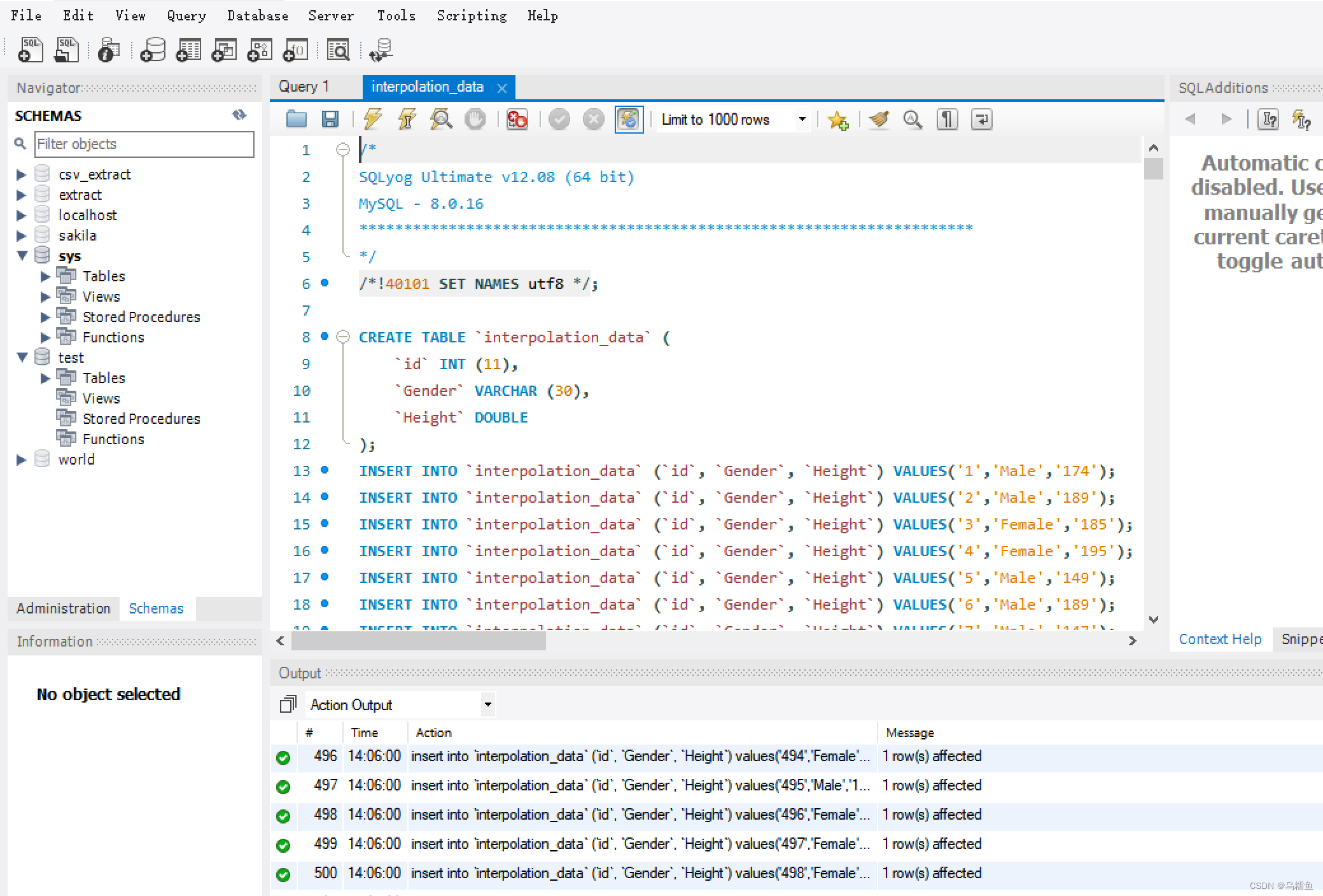Click the lightning bolt Execute query icon

(x=372, y=119)
